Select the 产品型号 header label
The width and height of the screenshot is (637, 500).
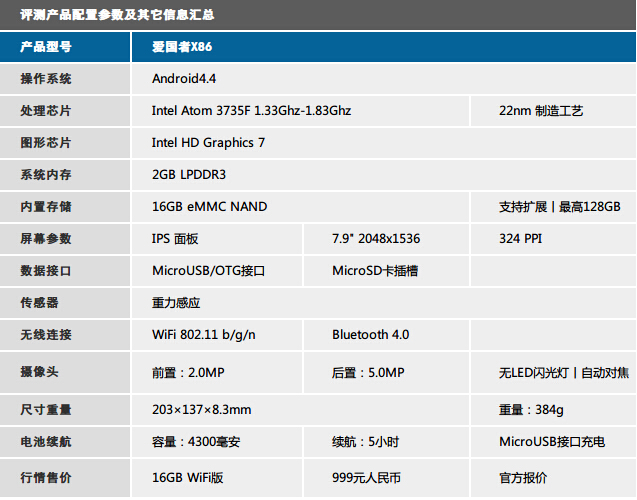click(x=46, y=47)
